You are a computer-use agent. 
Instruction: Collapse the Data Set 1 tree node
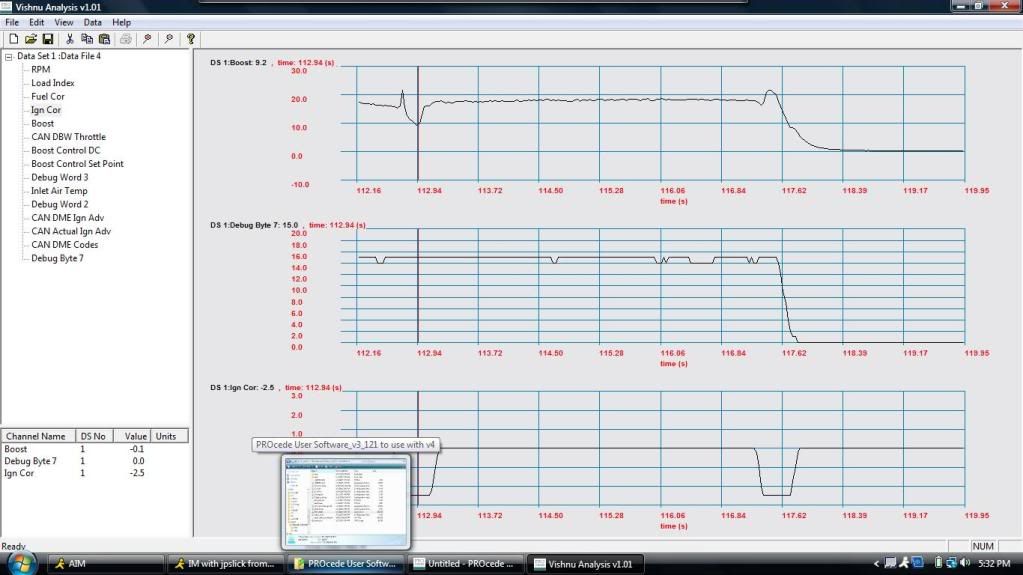(9, 56)
